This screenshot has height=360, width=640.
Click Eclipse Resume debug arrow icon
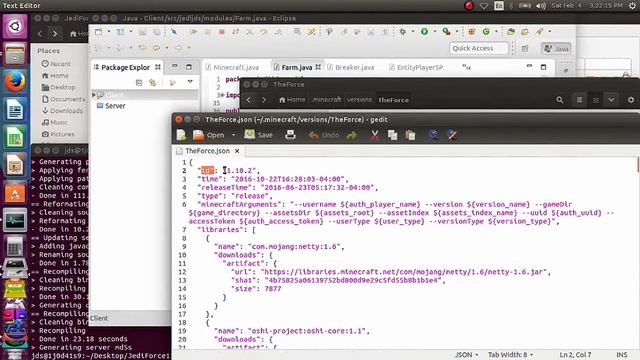[193, 31]
